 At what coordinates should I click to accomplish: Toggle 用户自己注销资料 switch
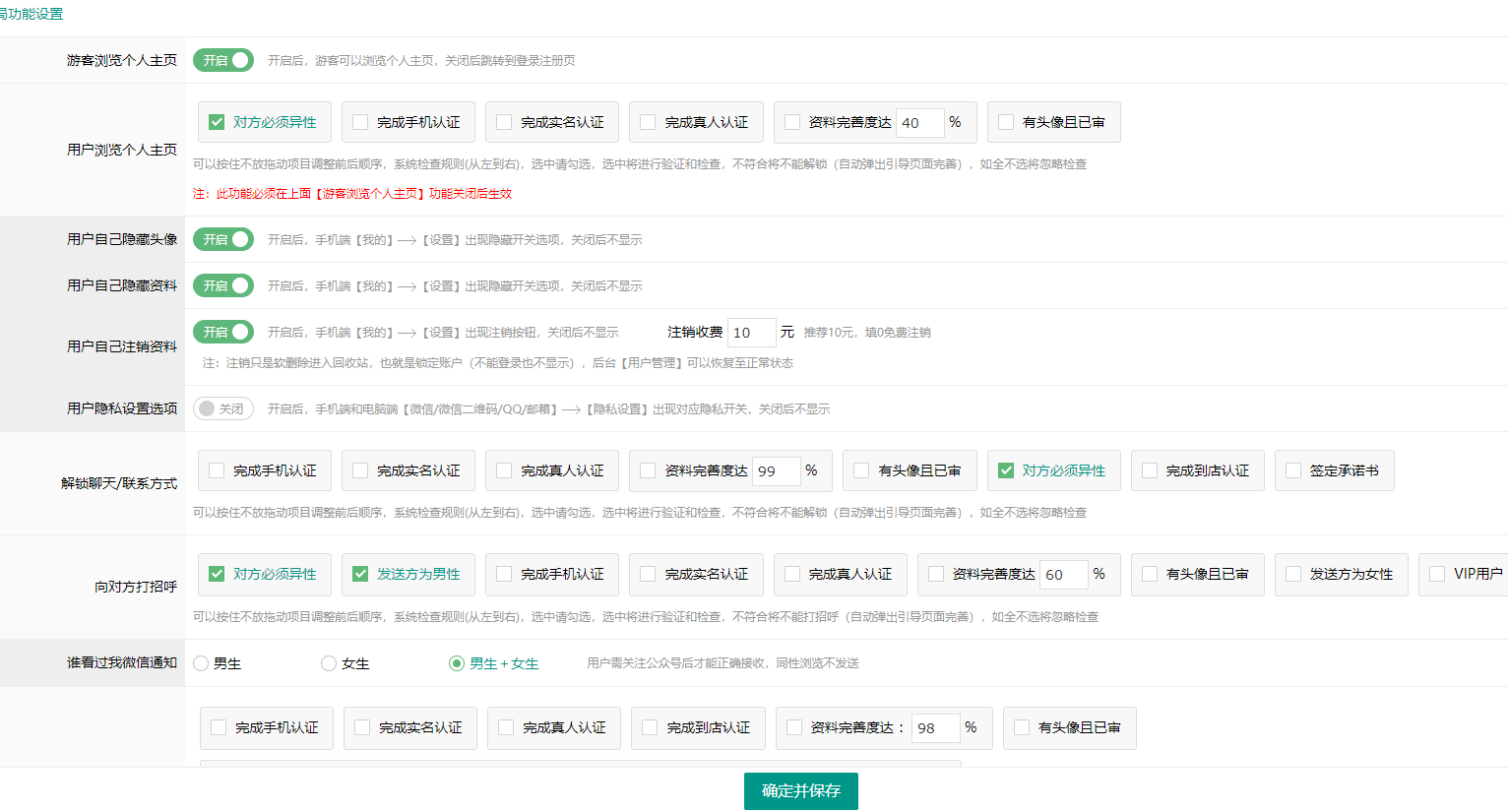[223, 332]
